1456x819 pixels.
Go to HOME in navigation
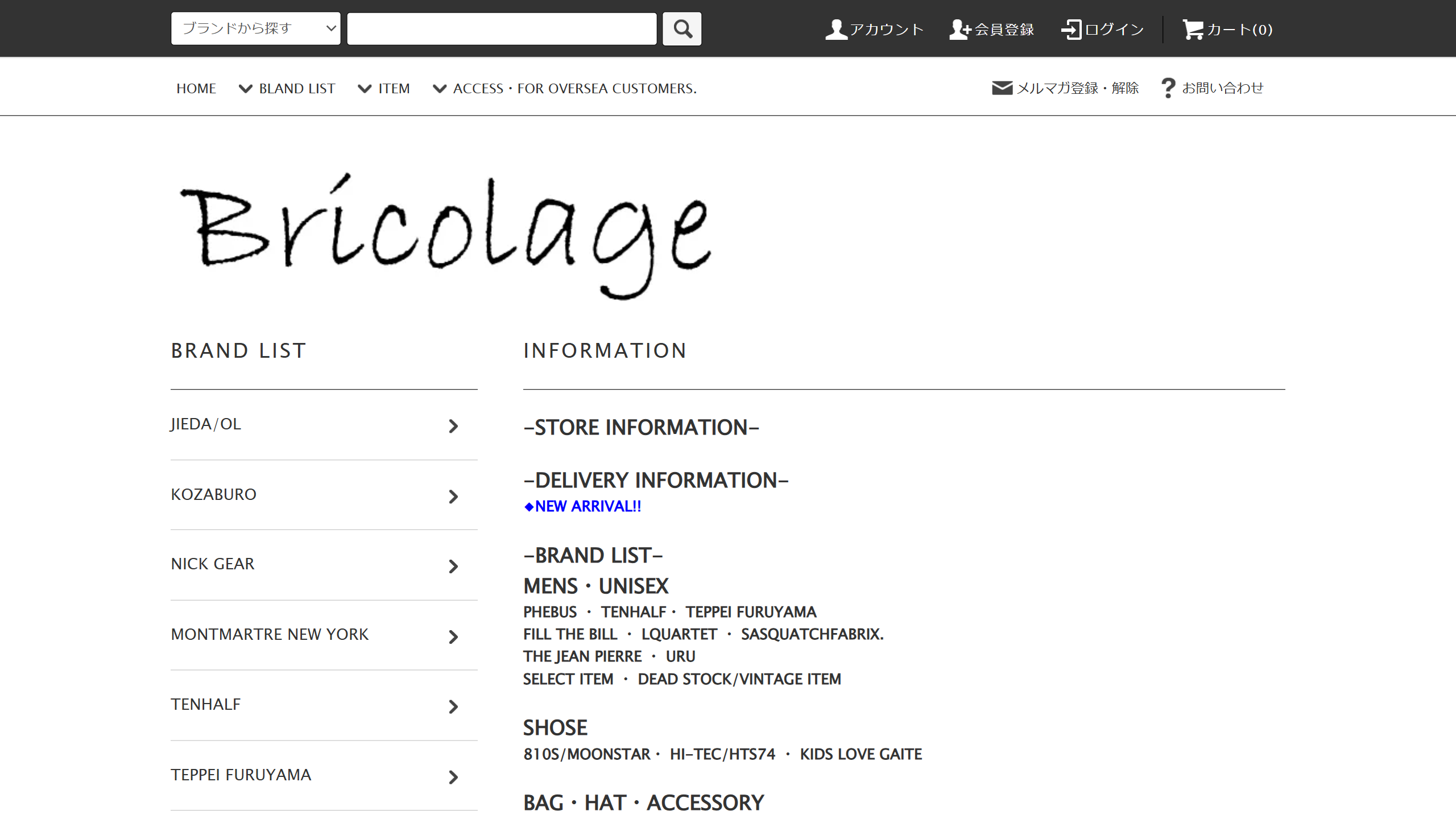tap(196, 89)
